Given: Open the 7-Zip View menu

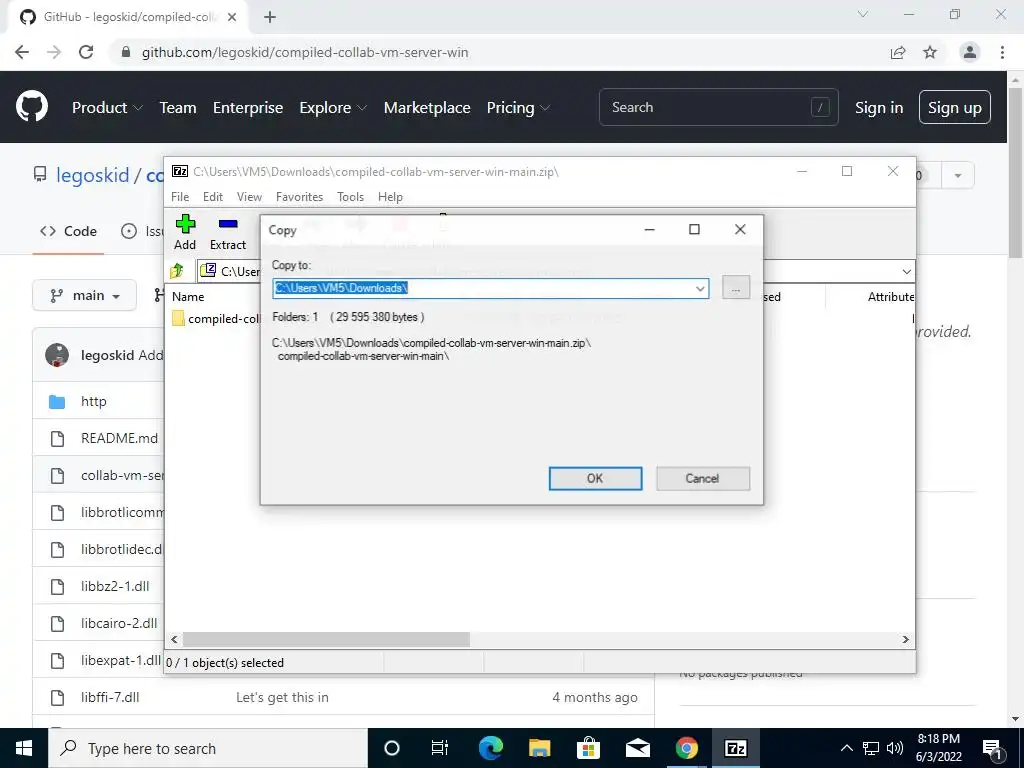Looking at the screenshot, I should tap(249, 197).
